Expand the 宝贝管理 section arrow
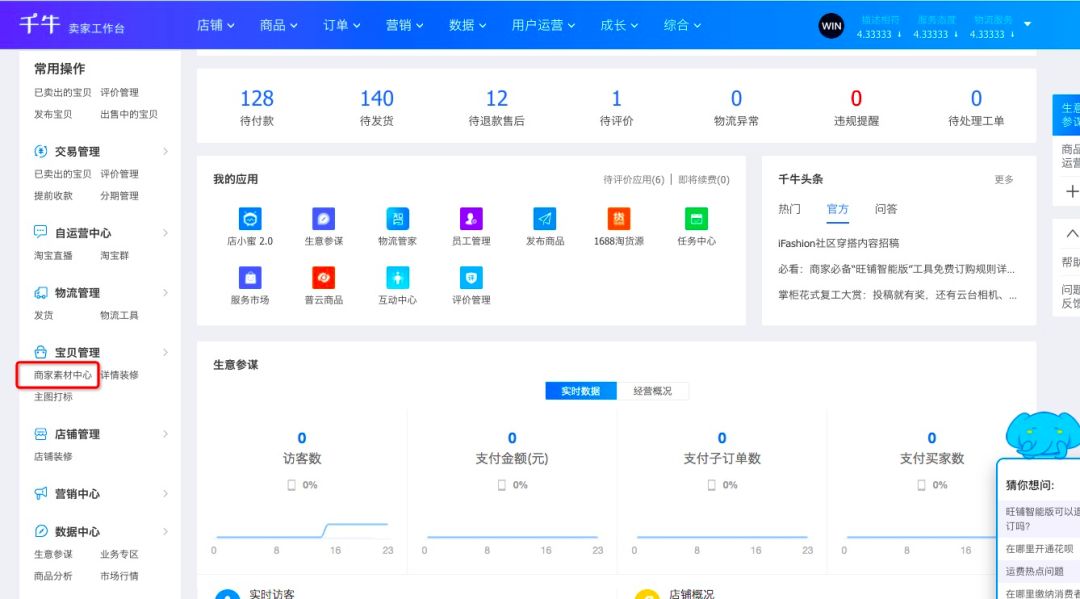 click(x=165, y=352)
